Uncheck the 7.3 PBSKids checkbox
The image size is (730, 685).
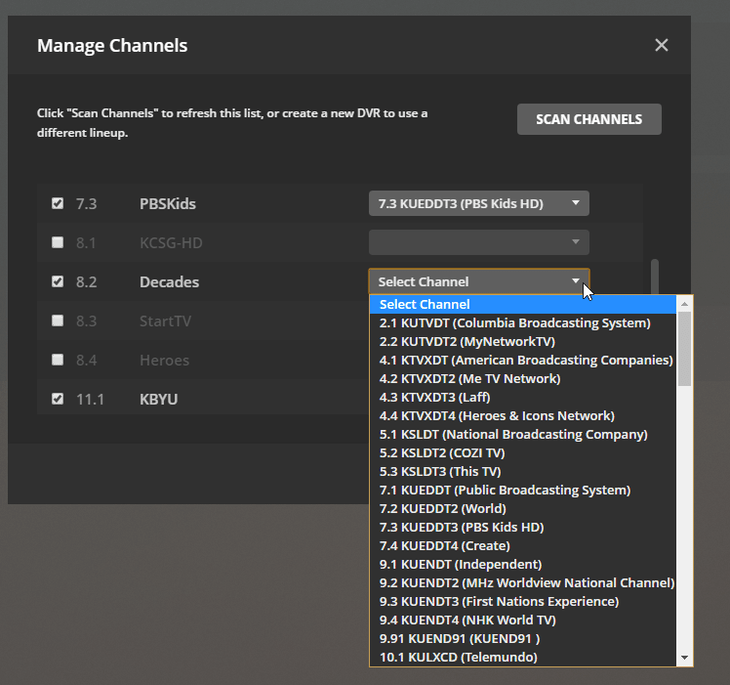(57, 203)
